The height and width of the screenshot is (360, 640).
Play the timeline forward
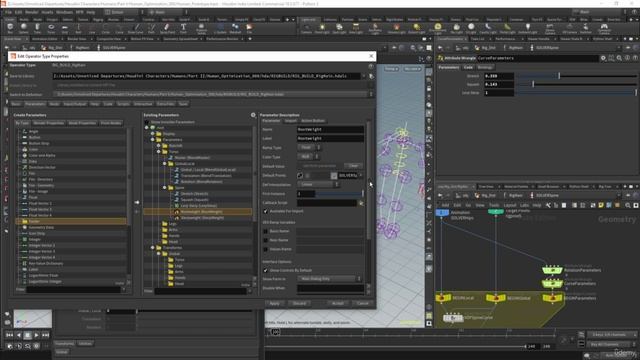36,335
